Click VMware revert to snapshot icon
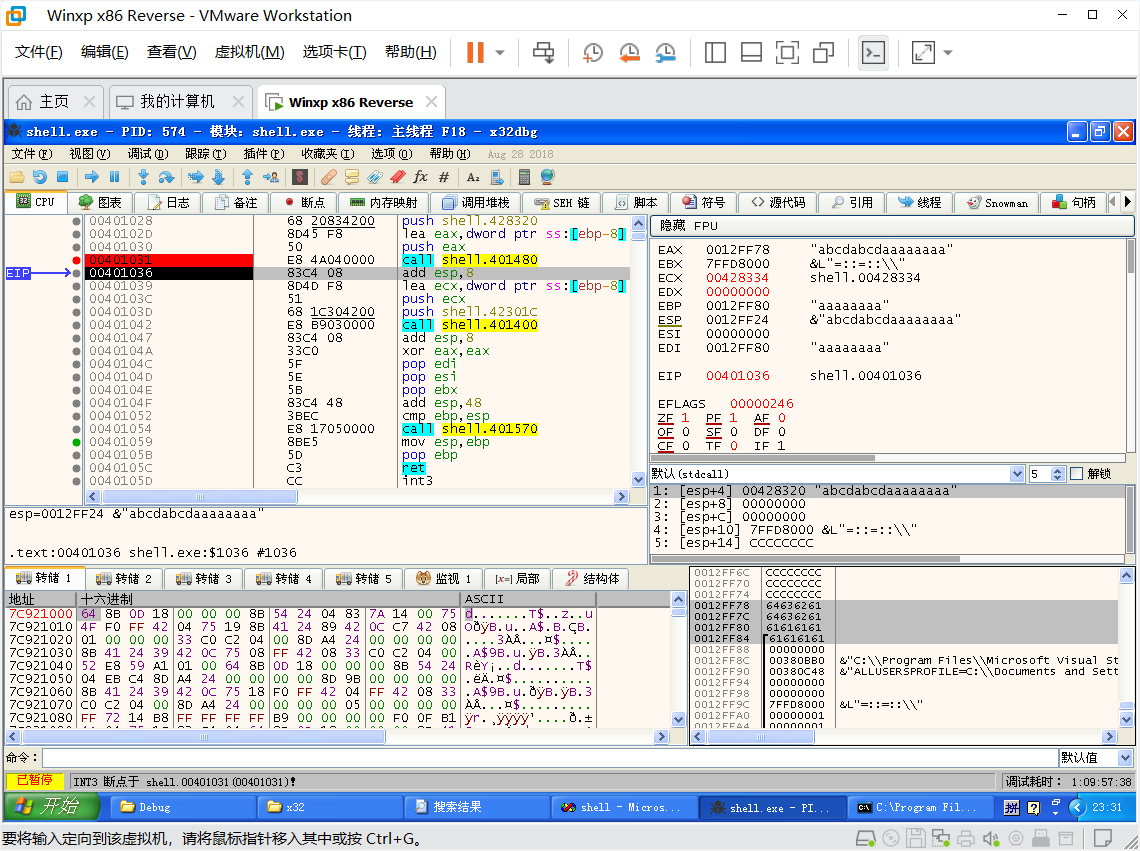Image resolution: width=1140 pixels, height=851 pixels. pos(629,52)
